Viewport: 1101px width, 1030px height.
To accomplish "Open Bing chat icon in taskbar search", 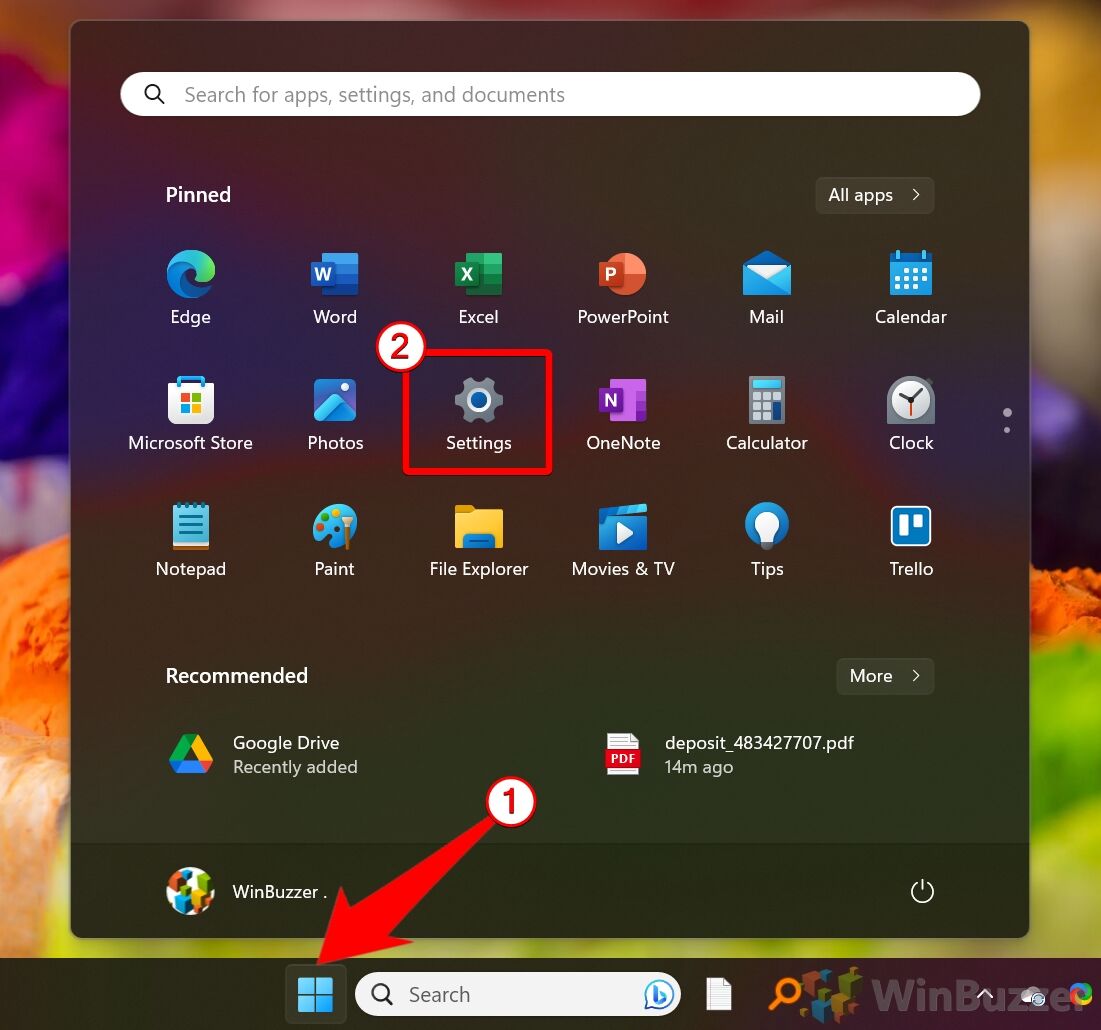I will (659, 994).
